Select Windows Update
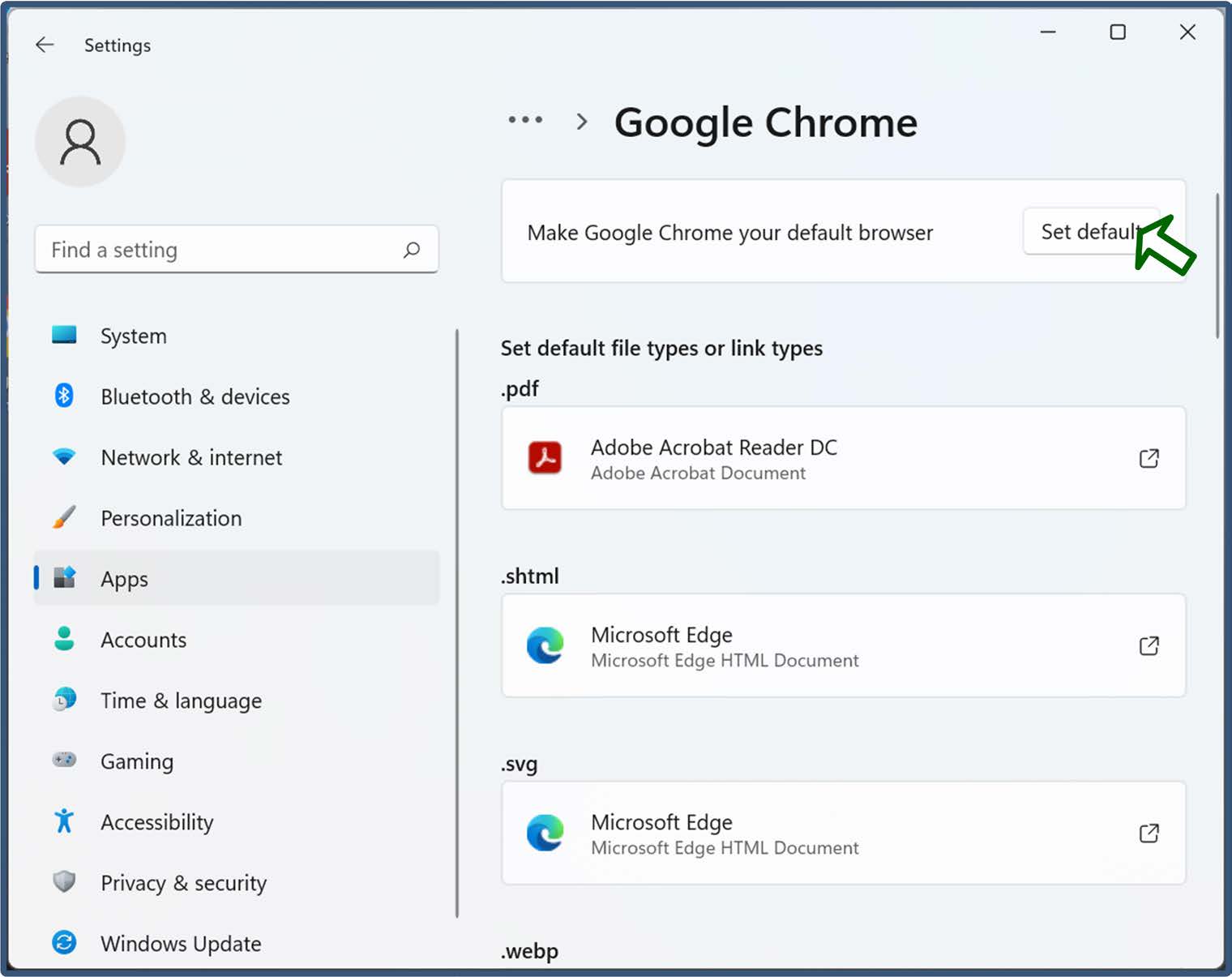This screenshot has width=1232, height=977. [237, 944]
